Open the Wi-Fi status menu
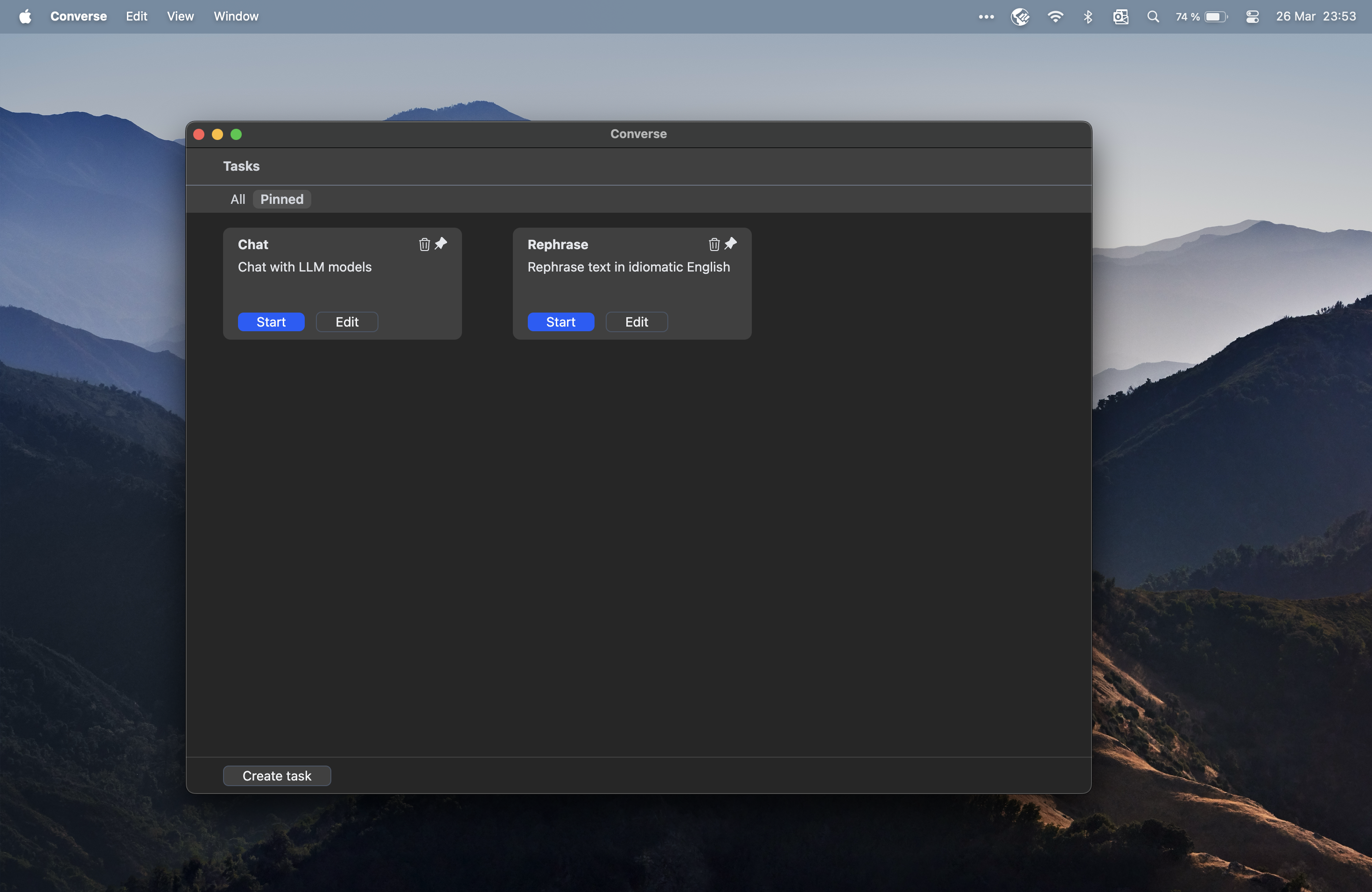Viewport: 1372px width, 892px height. (x=1055, y=17)
